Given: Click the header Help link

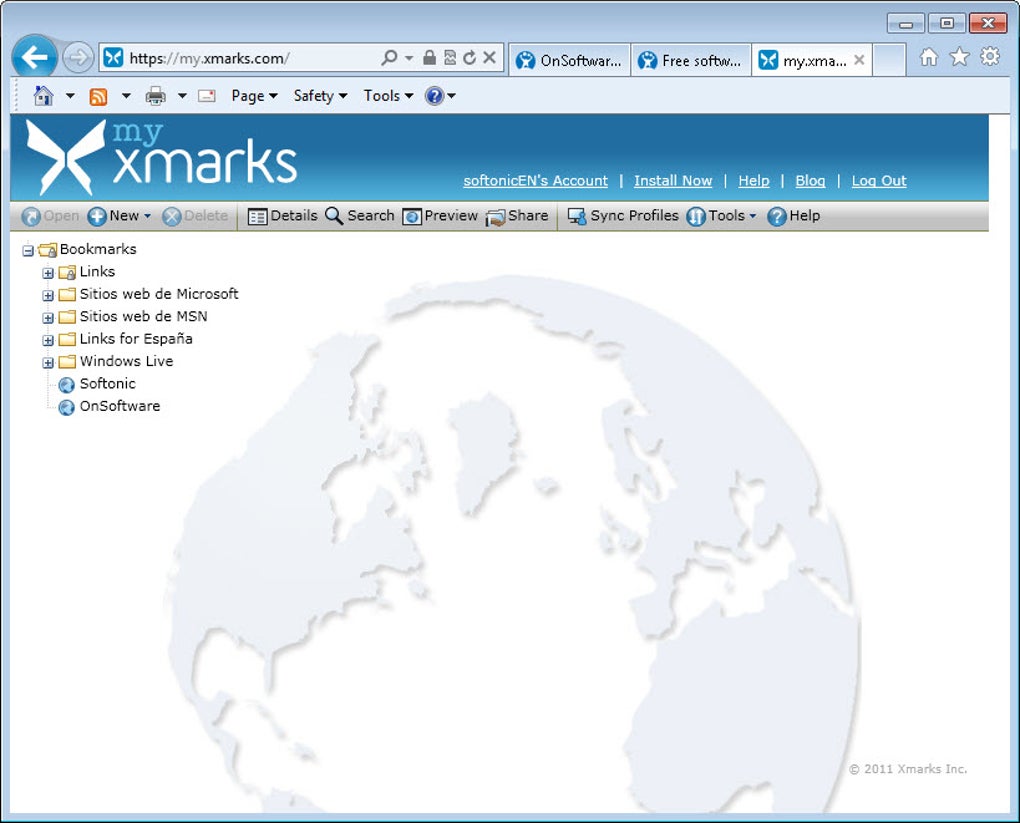Looking at the screenshot, I should coord(754,181).
